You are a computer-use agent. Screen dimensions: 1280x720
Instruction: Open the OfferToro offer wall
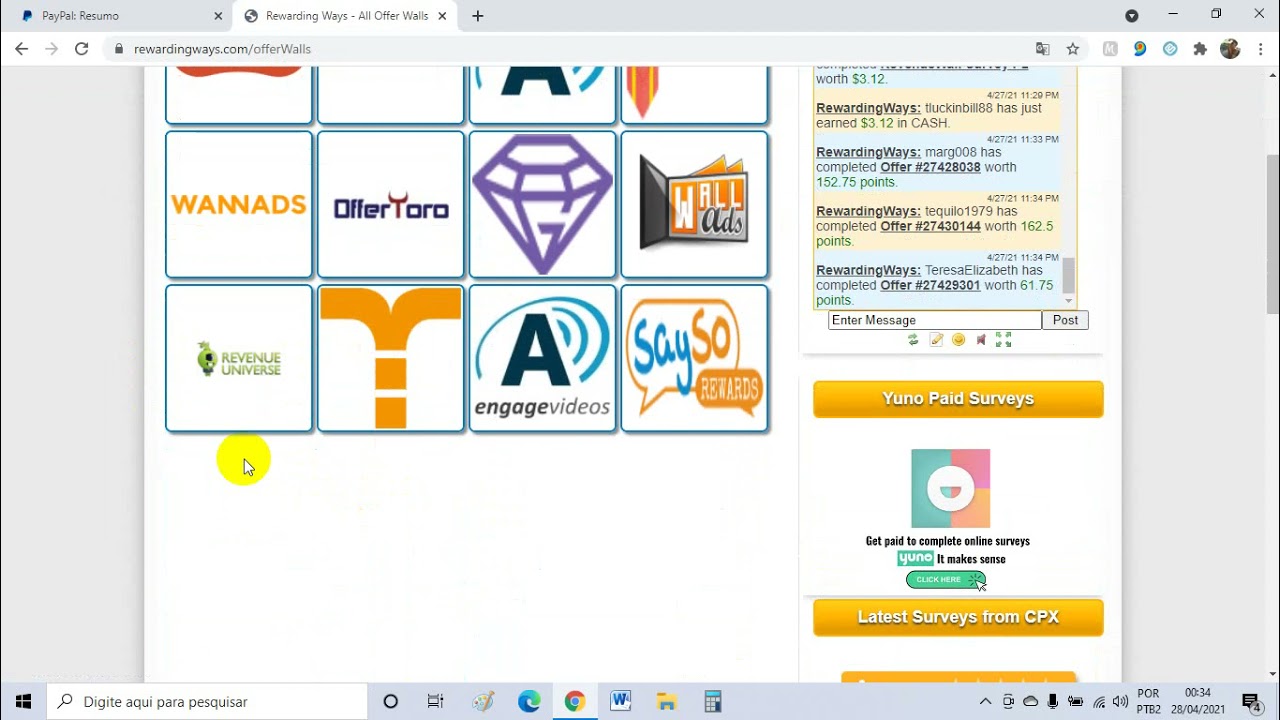(x=391, y=204)
